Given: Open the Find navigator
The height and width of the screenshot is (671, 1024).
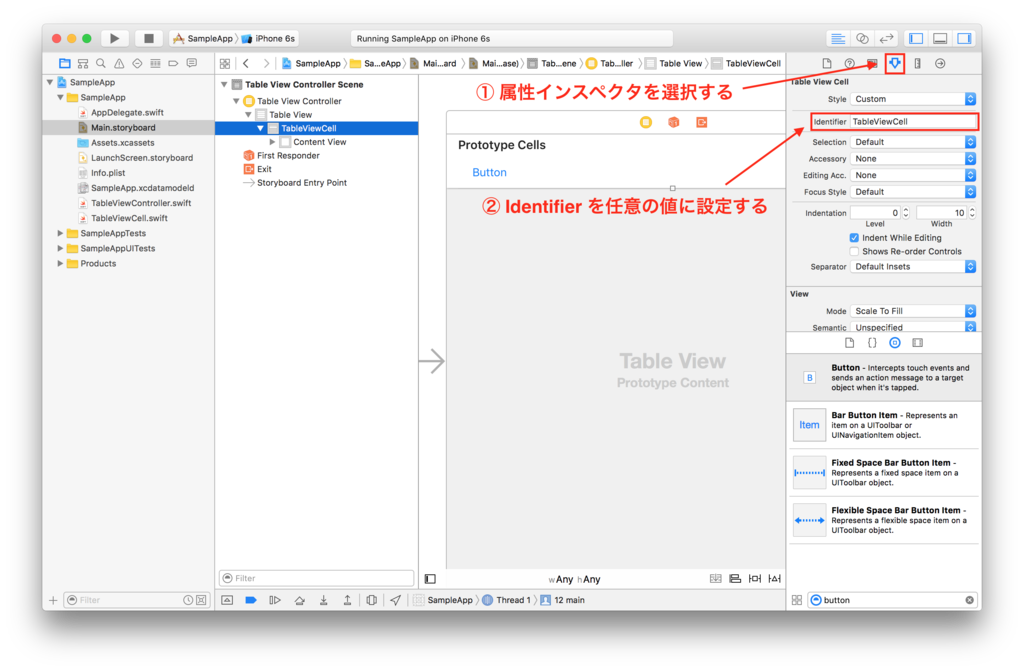Looking at the screenshot, I should (x=101, y=63).
